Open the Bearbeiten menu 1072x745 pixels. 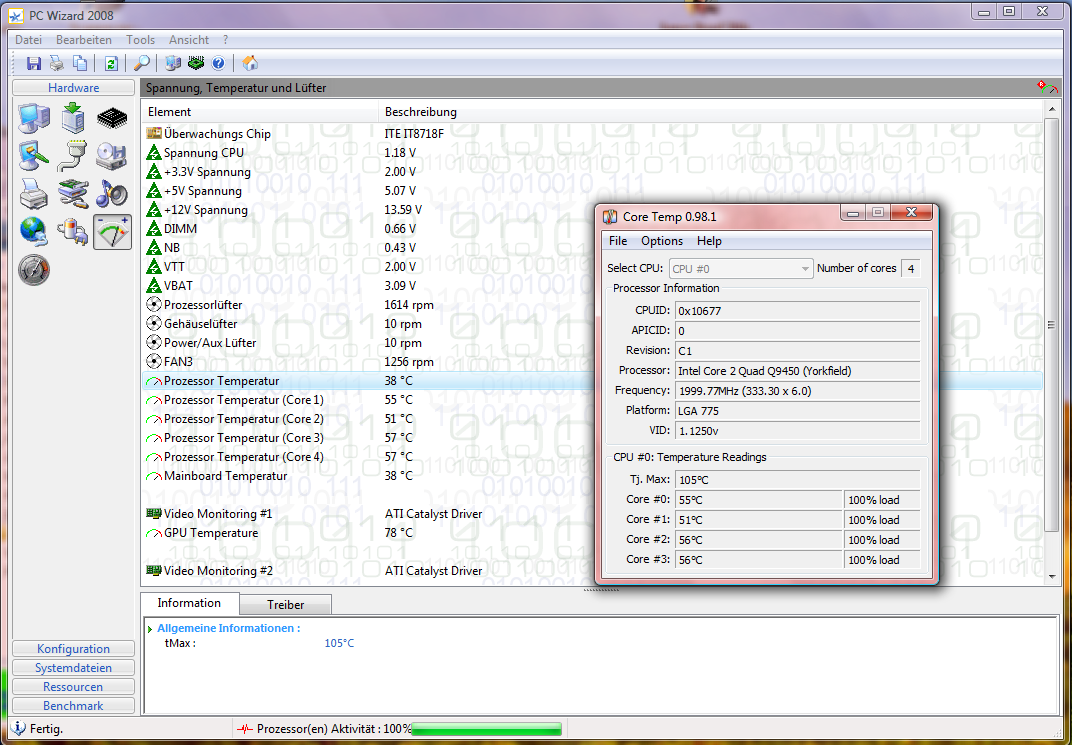(x=83, y=40)
